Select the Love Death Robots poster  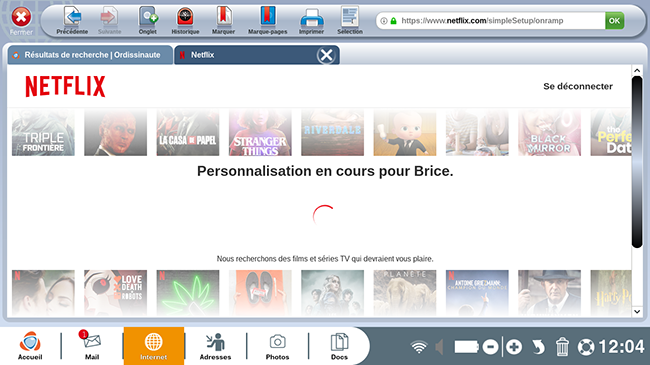pyautogui.click(x=115, y=293)
